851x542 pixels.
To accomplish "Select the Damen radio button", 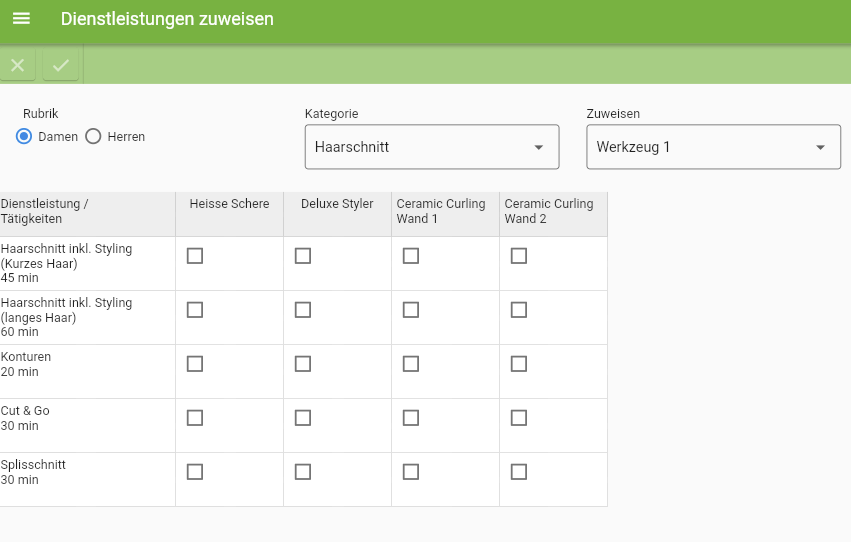I will coord(24,136).
